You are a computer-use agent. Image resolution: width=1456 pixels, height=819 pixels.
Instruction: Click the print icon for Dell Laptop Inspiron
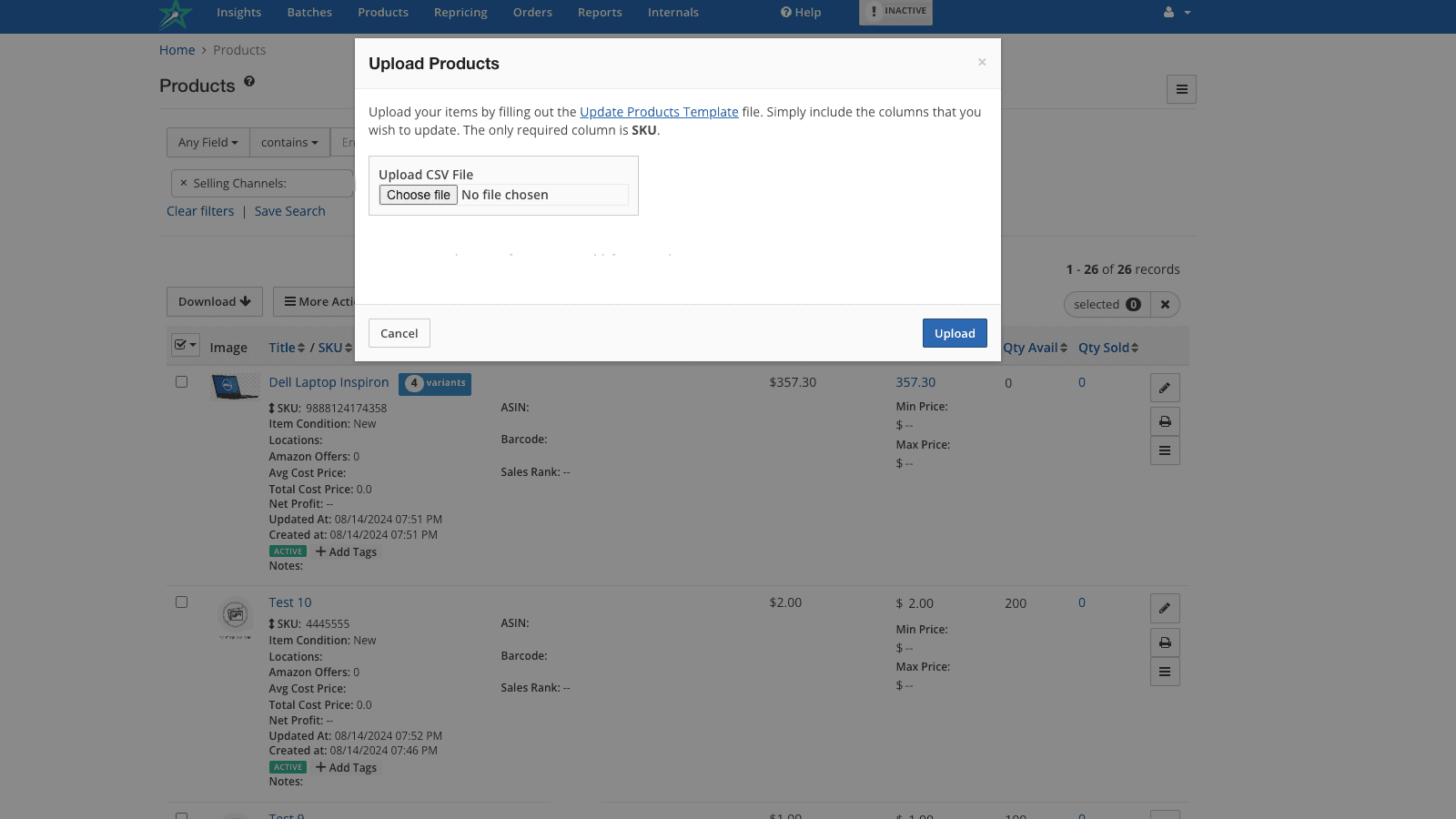[1165, 421]
